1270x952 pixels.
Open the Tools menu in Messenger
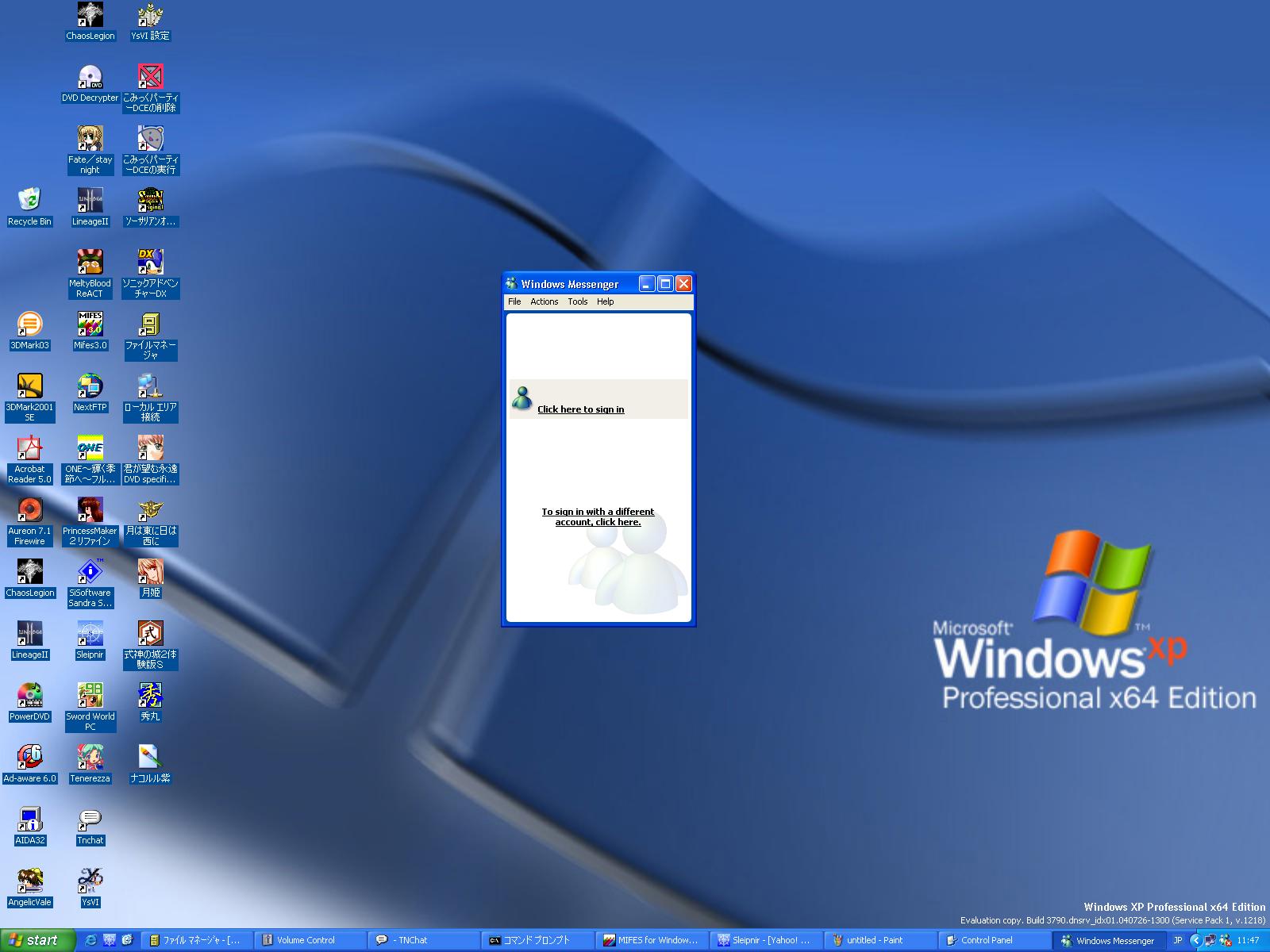click(577, 301)
